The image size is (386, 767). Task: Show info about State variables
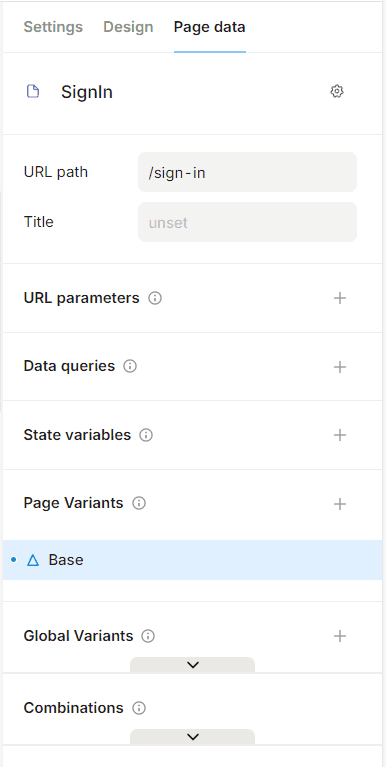pyautogui.click(x=146, y=435)
